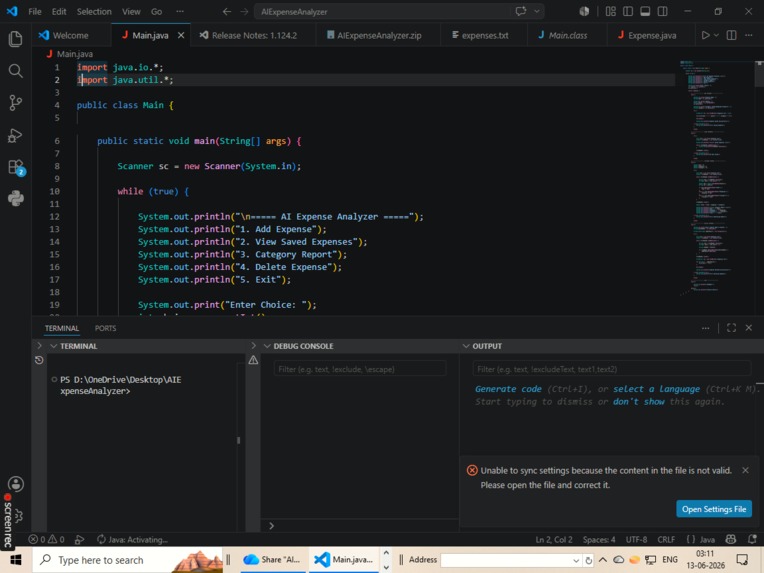Viewport: 764px width, 573px height.
Task: Open the run options dropdown arrow
Action: coord(716,35)
